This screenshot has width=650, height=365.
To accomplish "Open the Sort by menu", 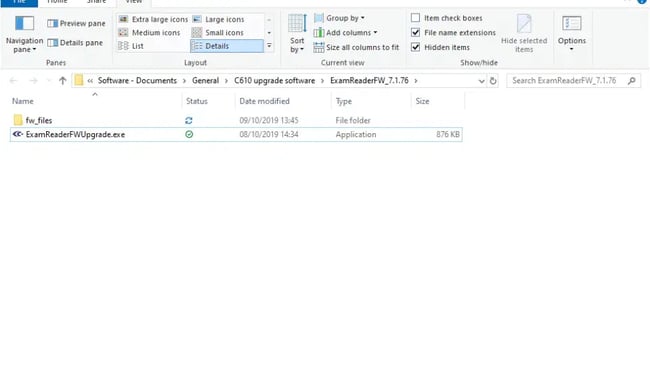I will coord(297,34).
